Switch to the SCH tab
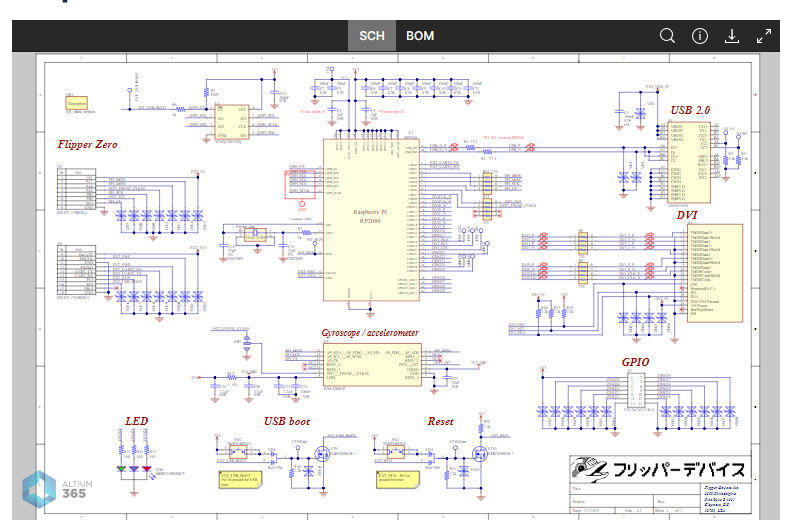Viewport: 787px width, 532px height. pyautogui.click(x=372, y=36)
